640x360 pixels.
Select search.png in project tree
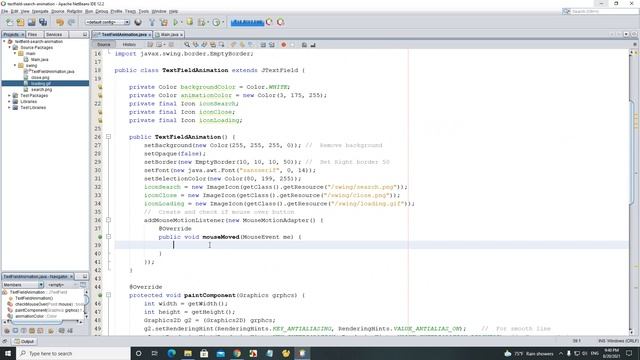41,89
